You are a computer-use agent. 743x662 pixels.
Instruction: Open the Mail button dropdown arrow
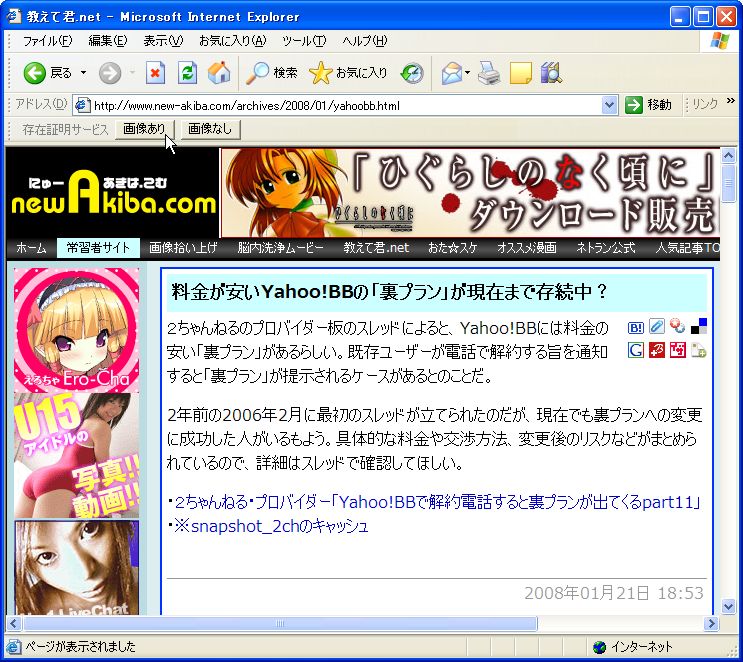(x=468, y=73)
